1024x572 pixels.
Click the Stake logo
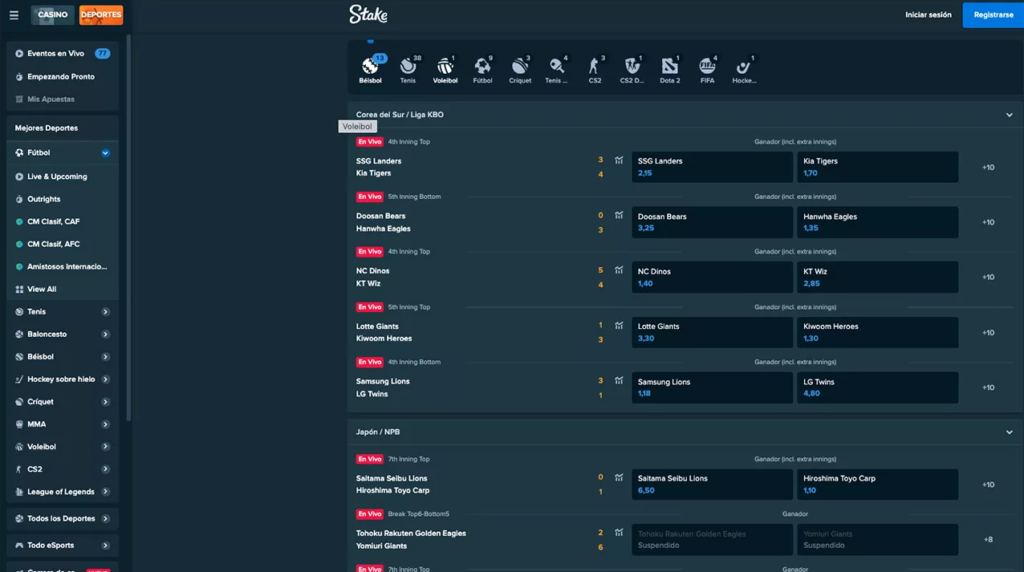click(x=368, y=14)
